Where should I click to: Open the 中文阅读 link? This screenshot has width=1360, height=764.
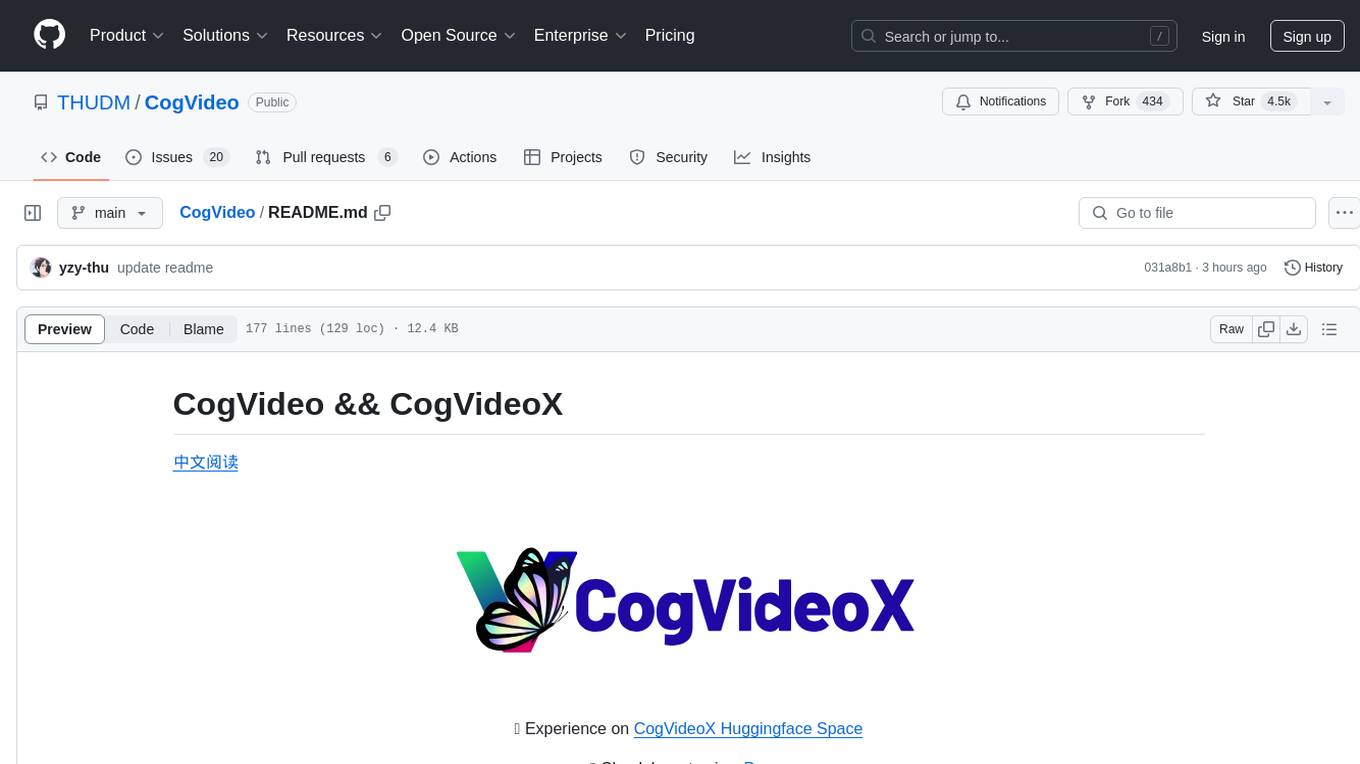(206, 462)
